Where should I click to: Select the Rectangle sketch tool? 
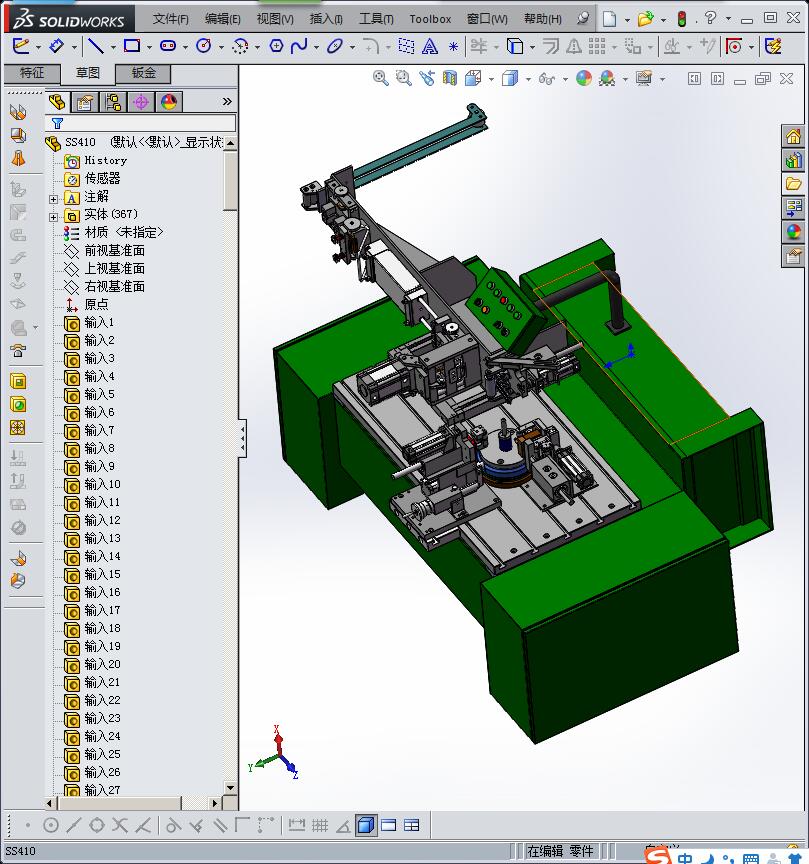(x=132, y=46)
